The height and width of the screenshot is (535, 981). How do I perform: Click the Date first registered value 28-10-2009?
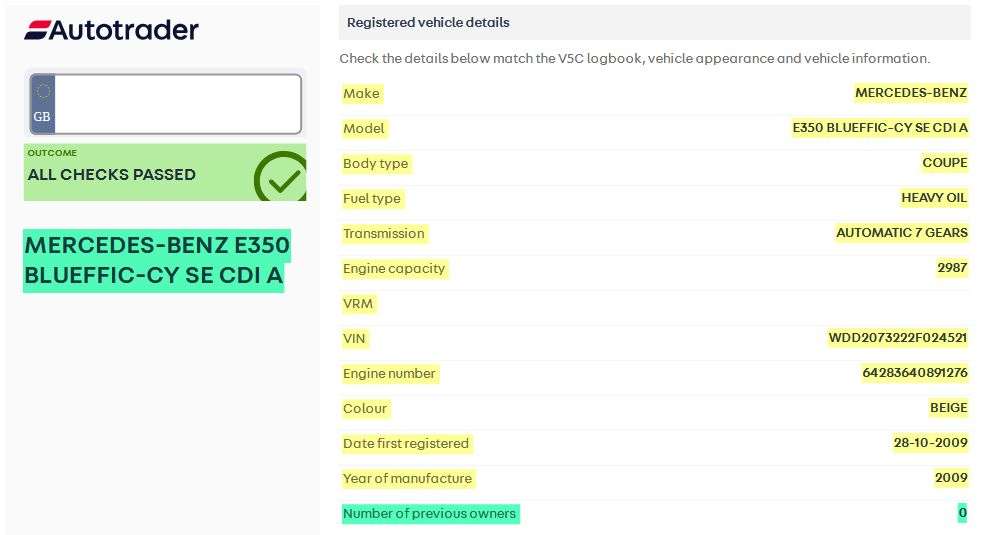click(931, 443)
